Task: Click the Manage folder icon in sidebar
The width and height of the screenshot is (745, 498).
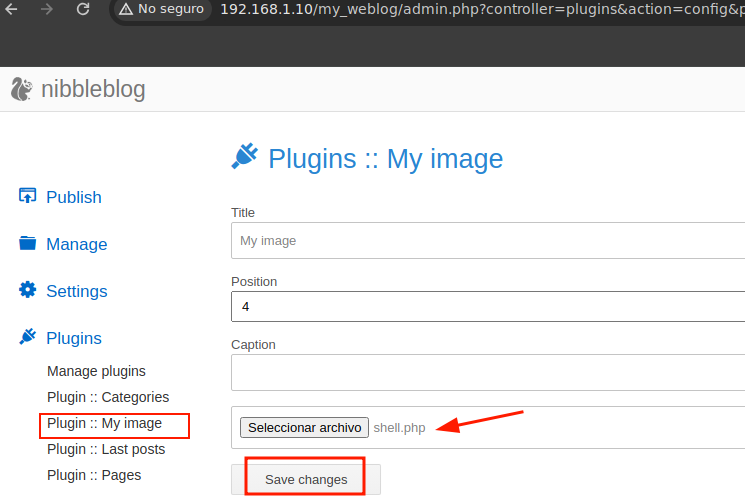Action: pyautogui.click(x=28, y=243)
